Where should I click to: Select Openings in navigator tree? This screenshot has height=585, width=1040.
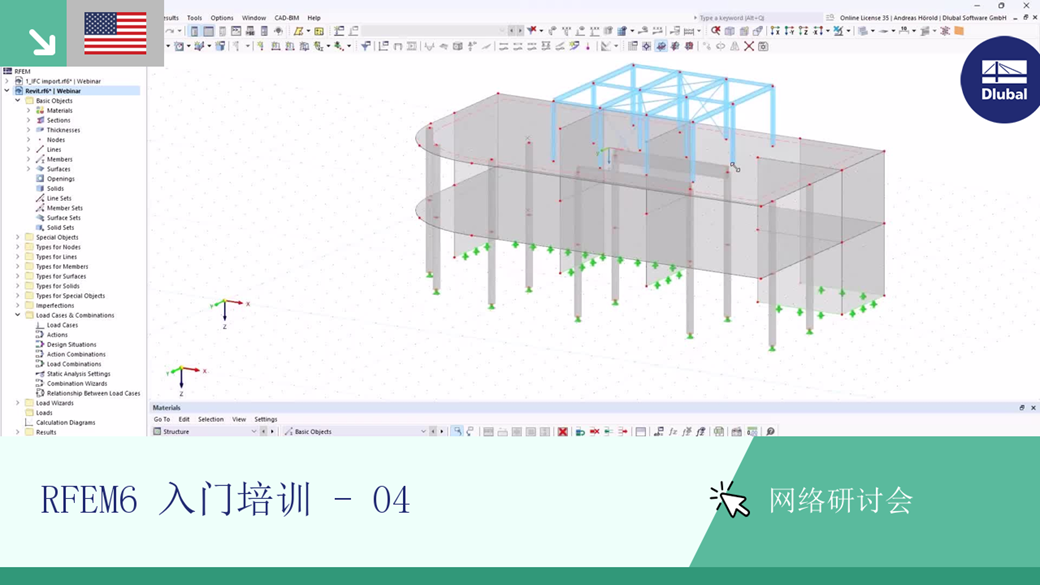[x=60, y=178]
